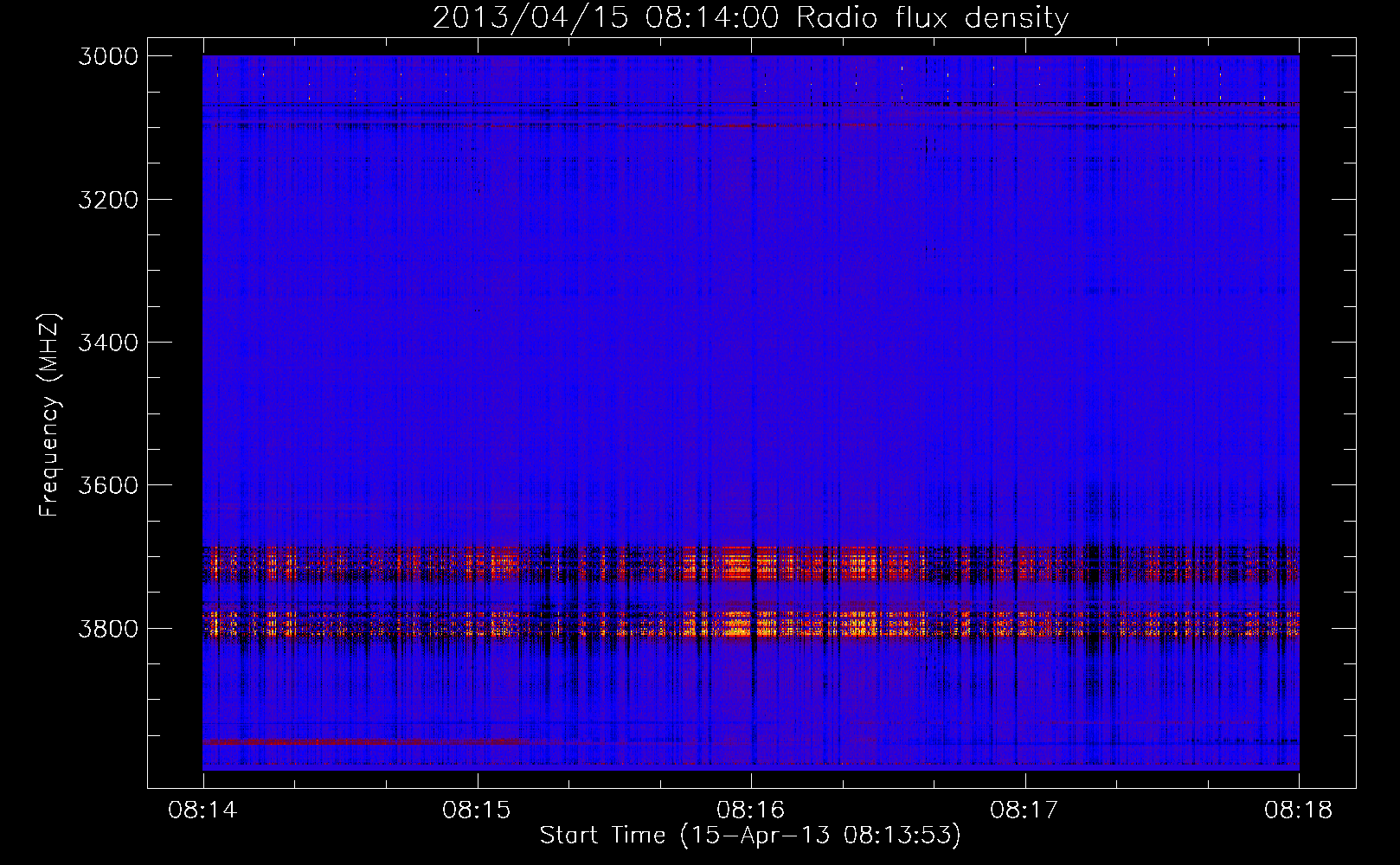Click the 08:17 time tick label

(1024, 810)
